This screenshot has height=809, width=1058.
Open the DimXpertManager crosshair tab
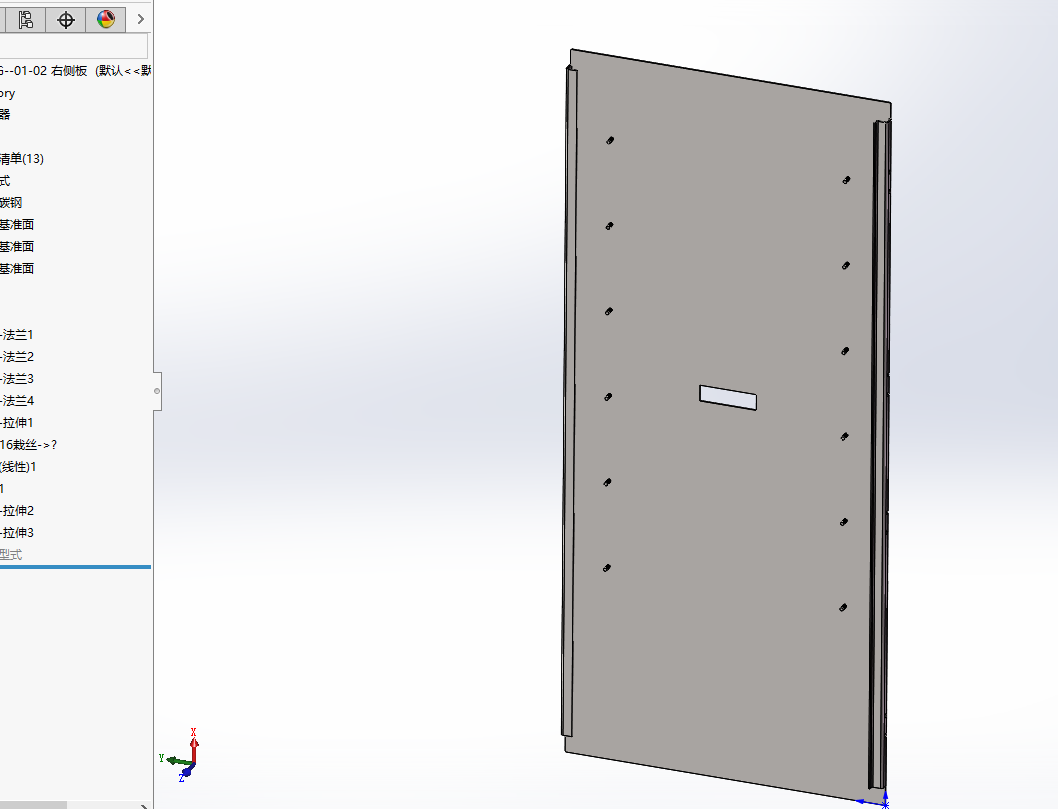click(65, 20)
